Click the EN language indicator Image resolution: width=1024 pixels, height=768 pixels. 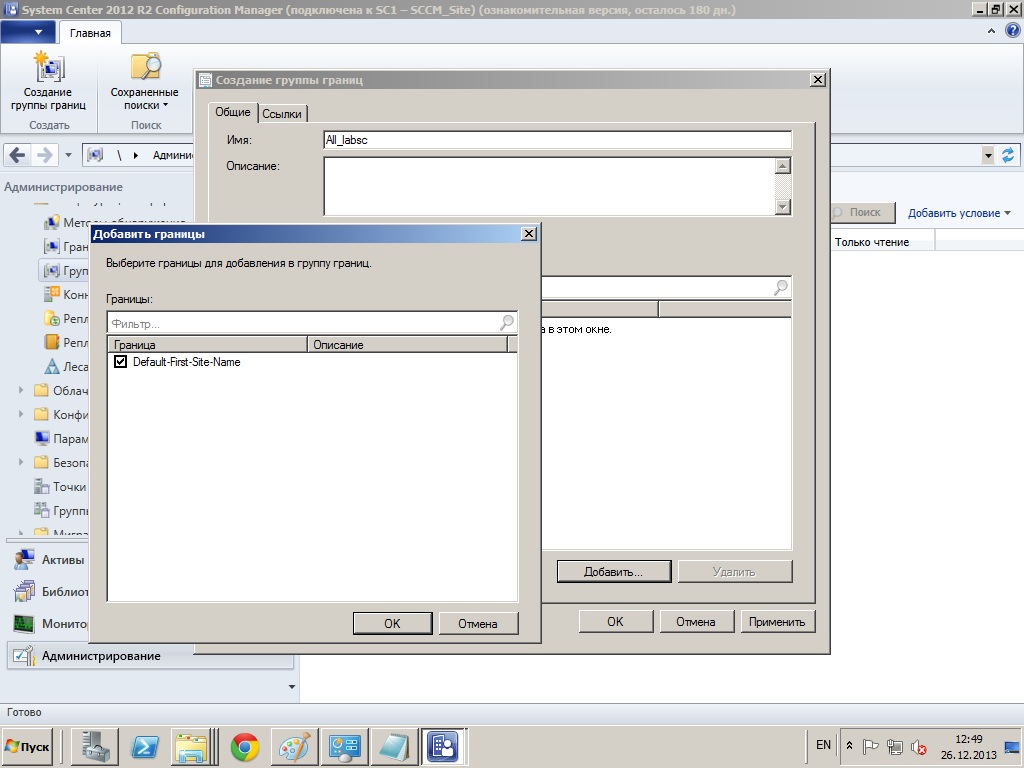pyautogui.click(x=823, y=745)
